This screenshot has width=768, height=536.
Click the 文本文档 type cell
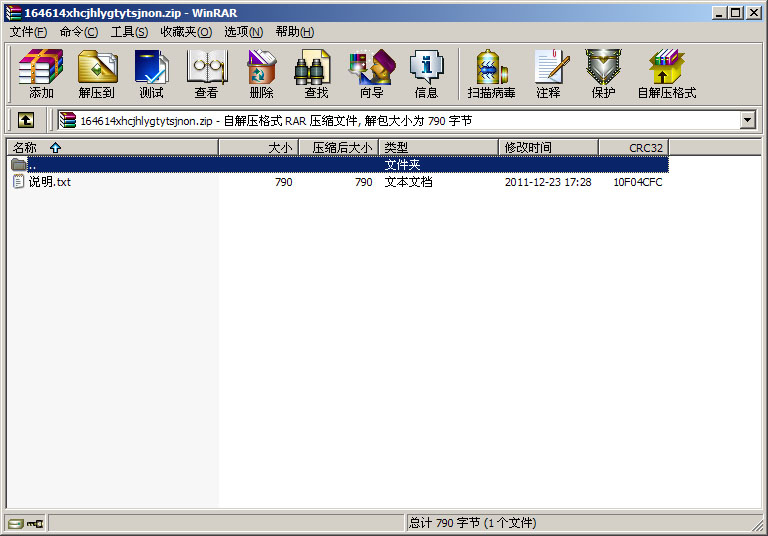point(408,182)
